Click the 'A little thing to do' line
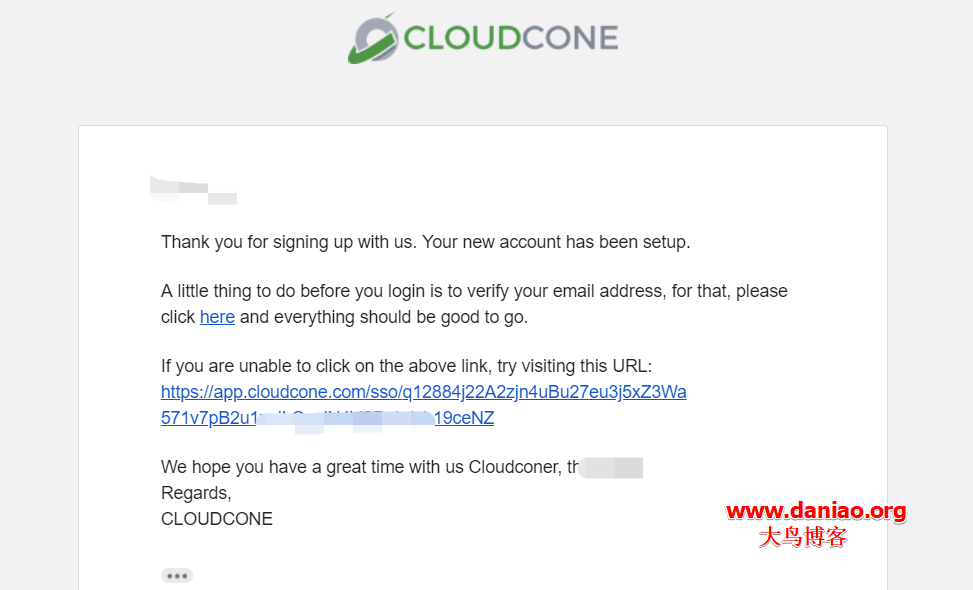Screen dimensions: 973x590 coord(474,291)
